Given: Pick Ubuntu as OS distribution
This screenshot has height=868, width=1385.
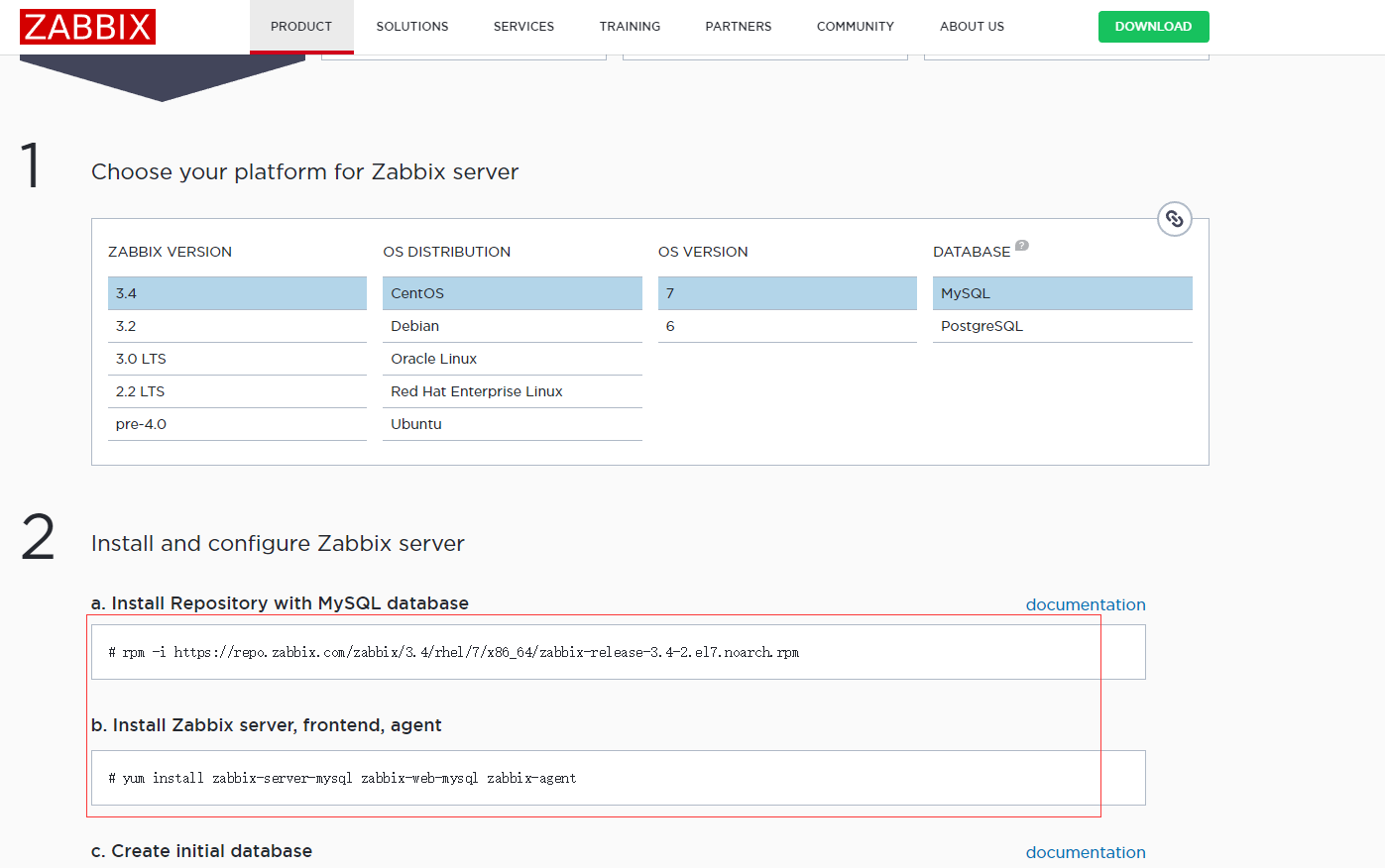Looking at the screenshot, I should (x=513, y=424).
